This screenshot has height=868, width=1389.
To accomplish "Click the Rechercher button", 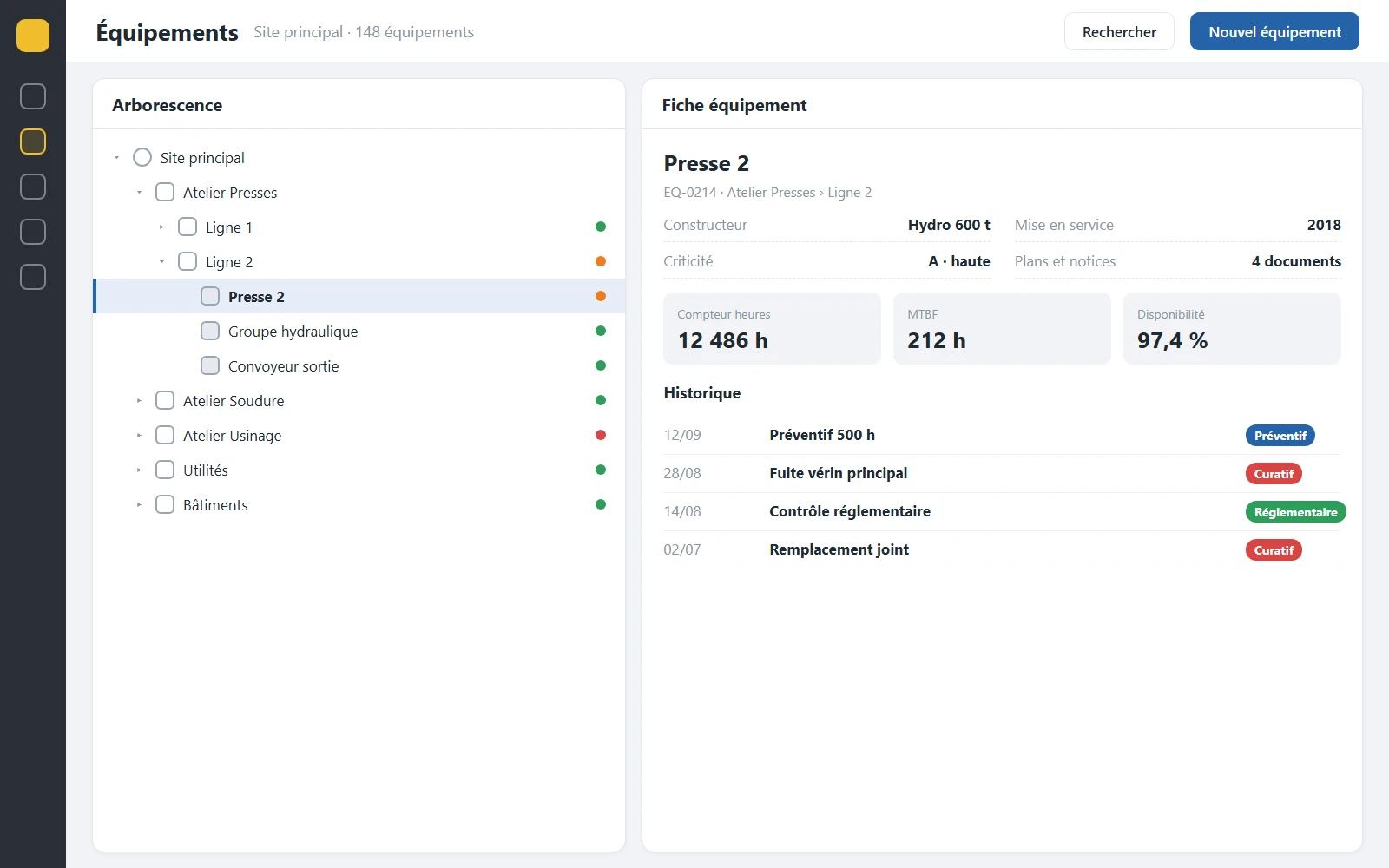I will coord(1119,31).
